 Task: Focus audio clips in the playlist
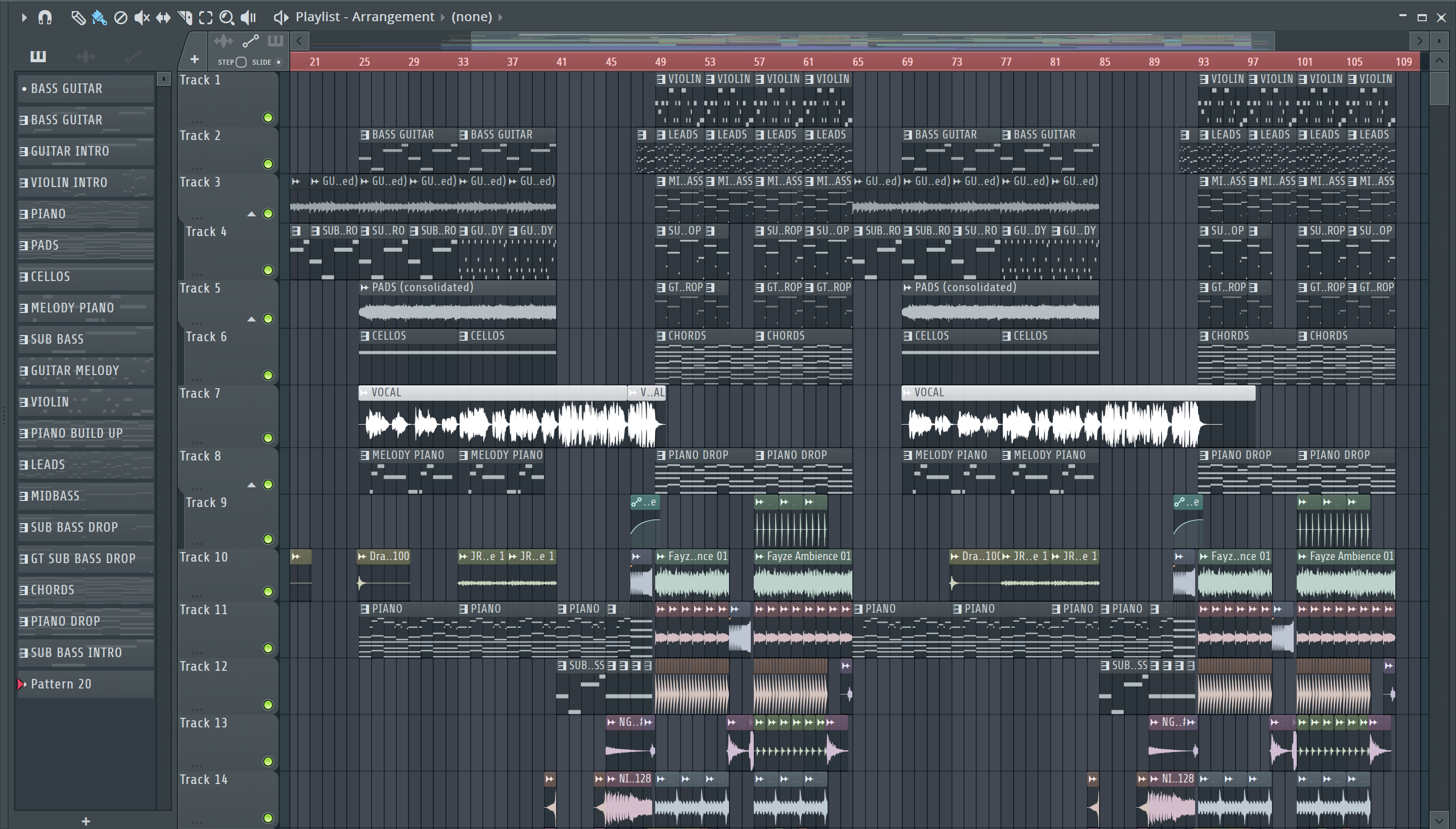click(223, 40)
